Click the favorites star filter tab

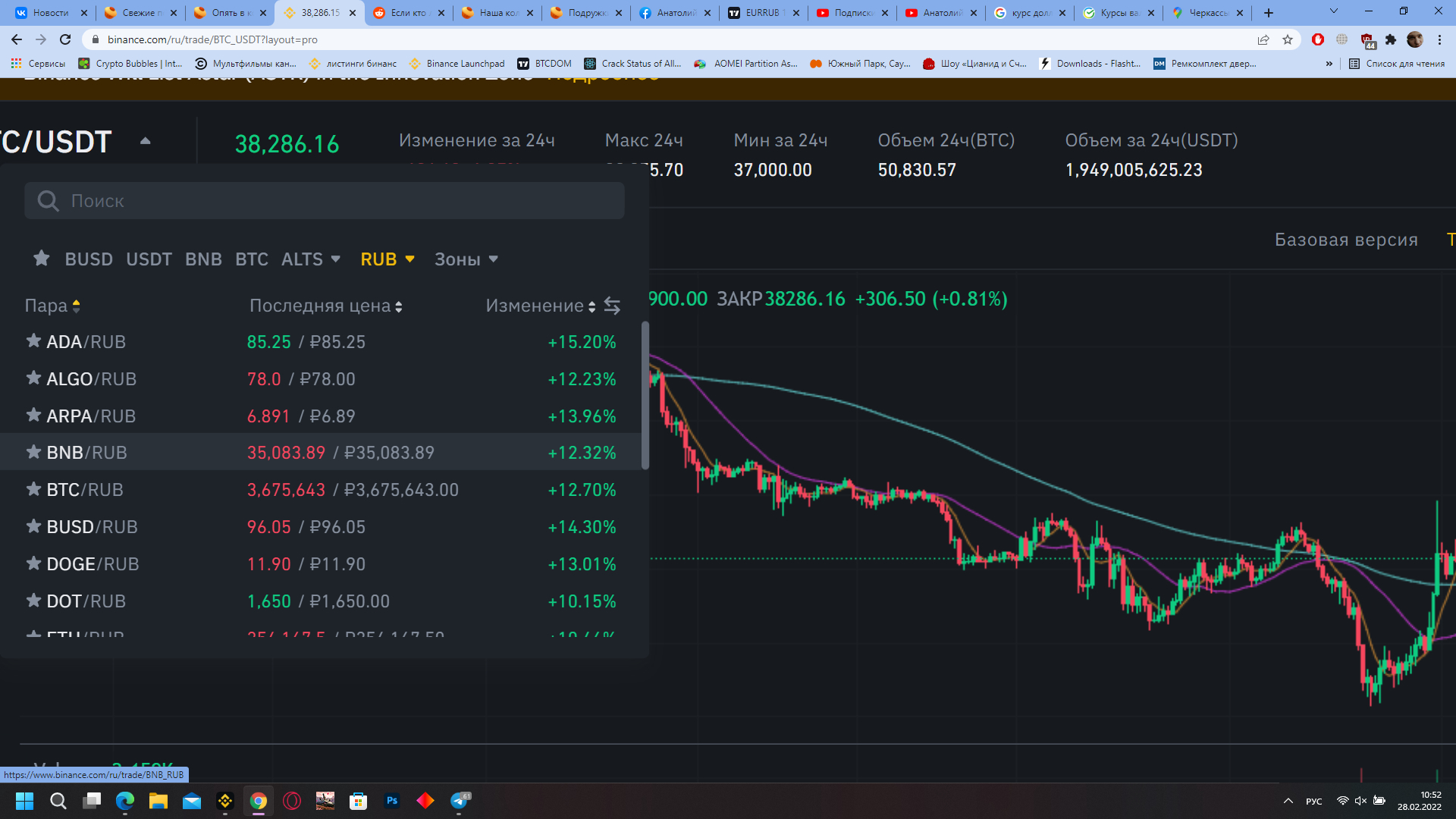click(42, 259)
